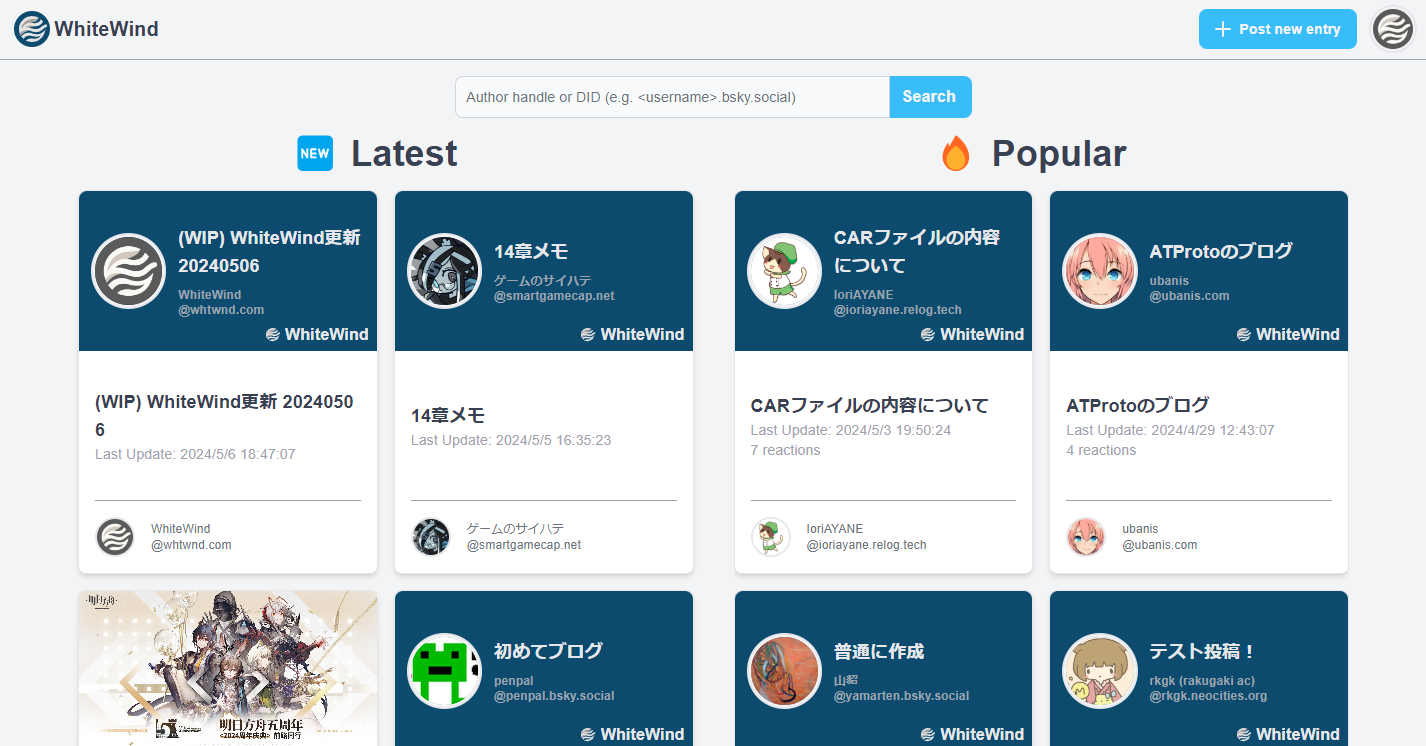Click the WhiteWind logo in the header

point(32,29)
